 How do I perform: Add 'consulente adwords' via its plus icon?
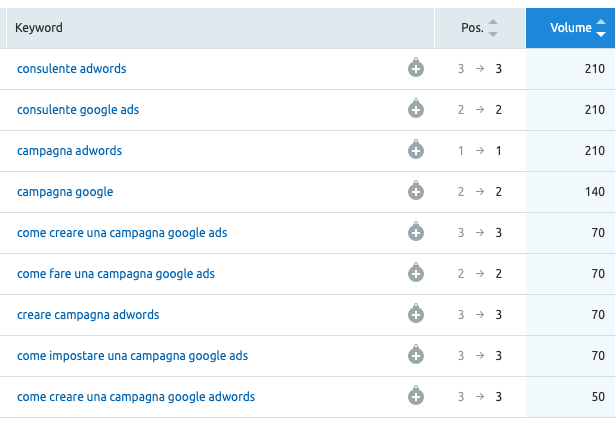point(416,68)
